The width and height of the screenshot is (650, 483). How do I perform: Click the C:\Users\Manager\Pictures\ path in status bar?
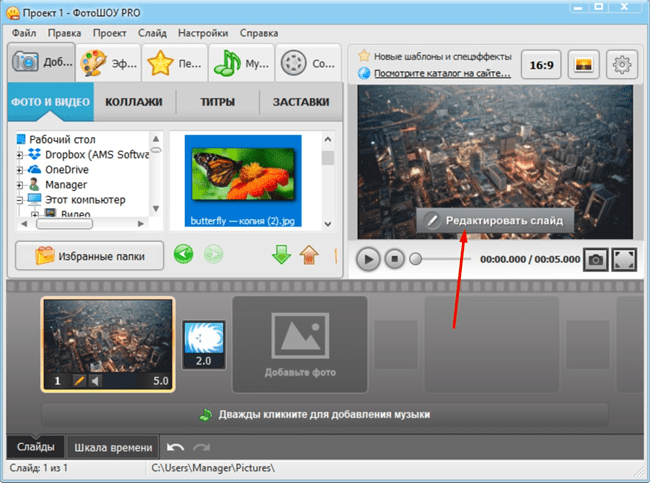(x=213, y=468)
